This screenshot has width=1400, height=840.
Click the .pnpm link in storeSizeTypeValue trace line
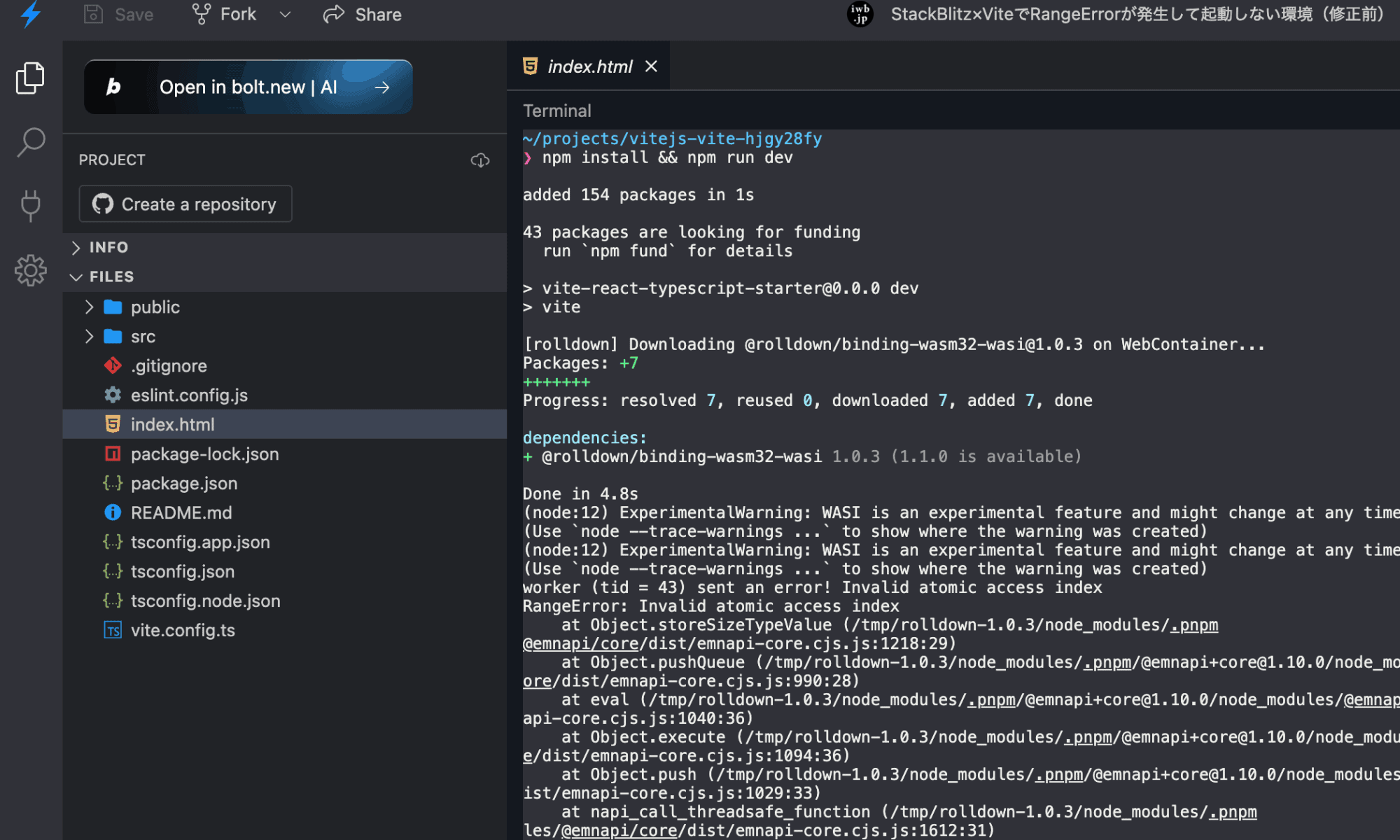[x=1194, y=625]
